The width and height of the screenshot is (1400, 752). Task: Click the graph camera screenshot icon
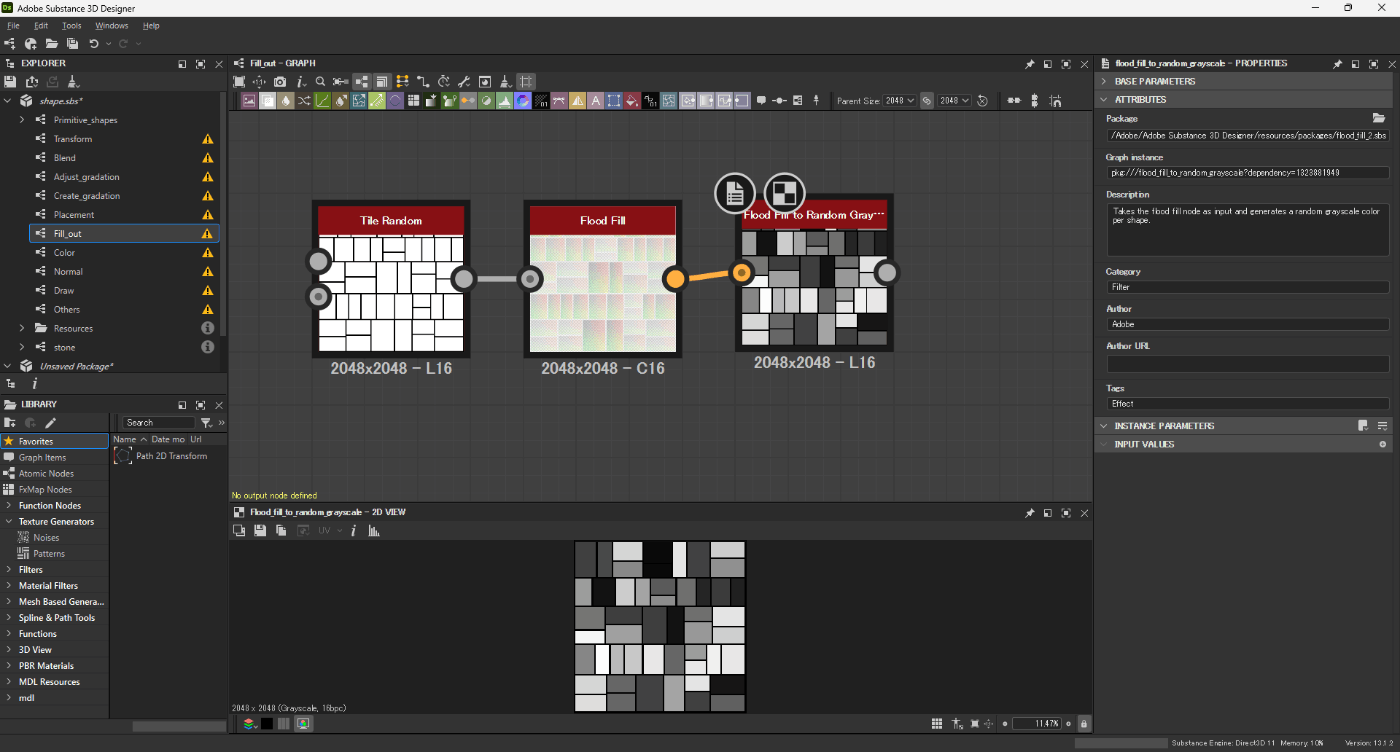point(280,81)
